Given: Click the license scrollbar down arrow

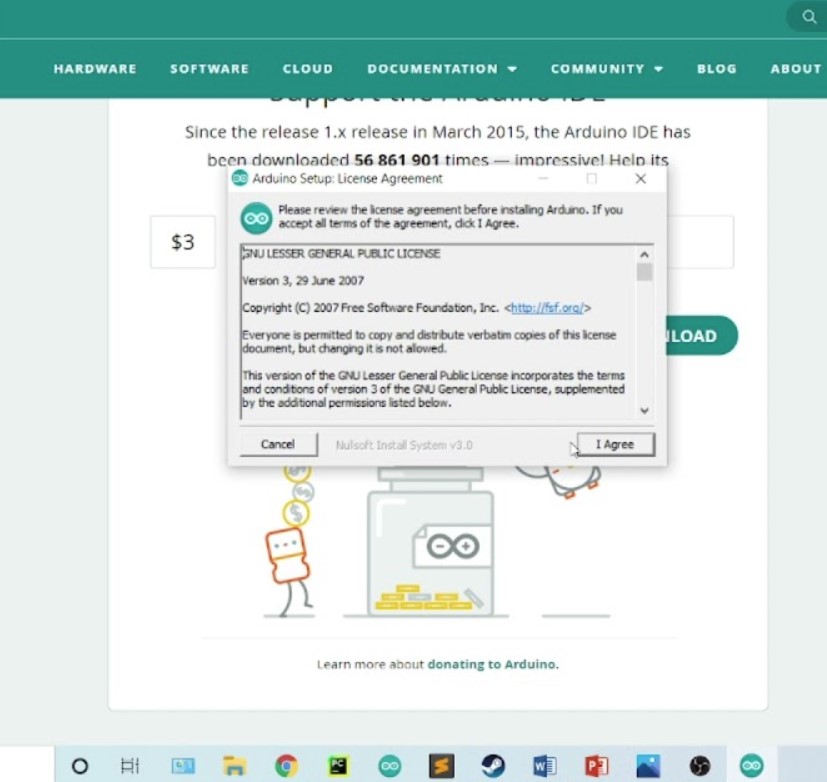Looking at the screenshot, I should tap(644, 410).
